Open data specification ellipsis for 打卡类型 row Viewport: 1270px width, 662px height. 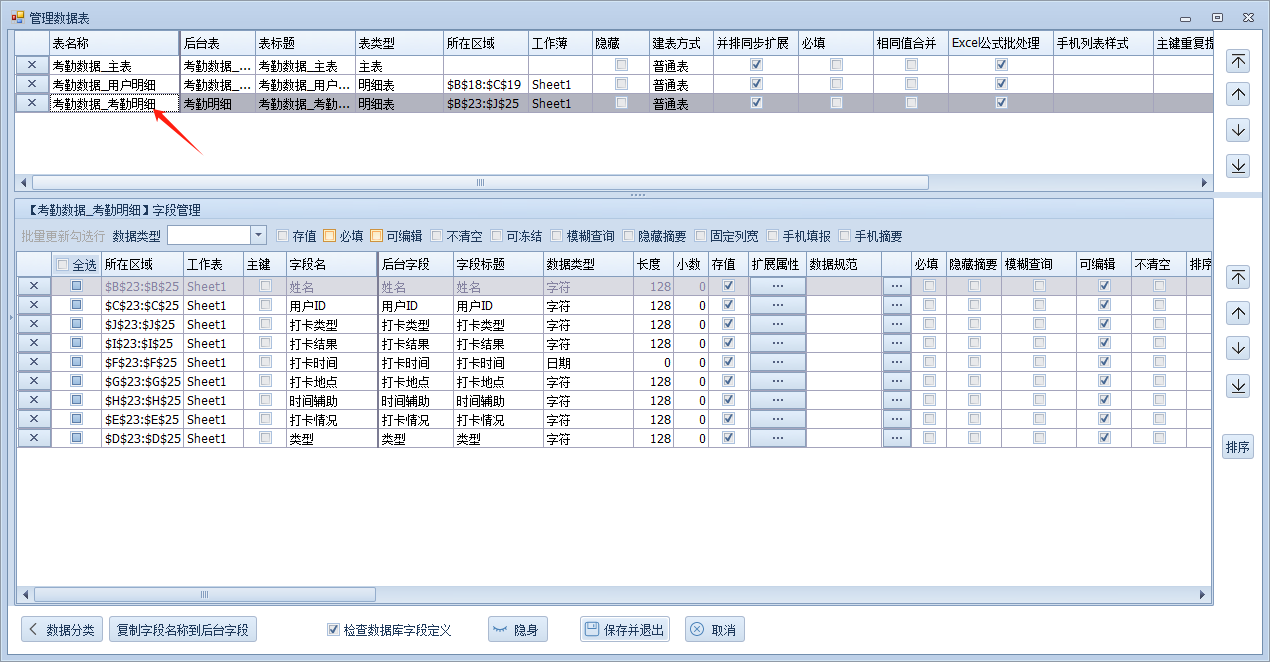[x=896, y=324]
